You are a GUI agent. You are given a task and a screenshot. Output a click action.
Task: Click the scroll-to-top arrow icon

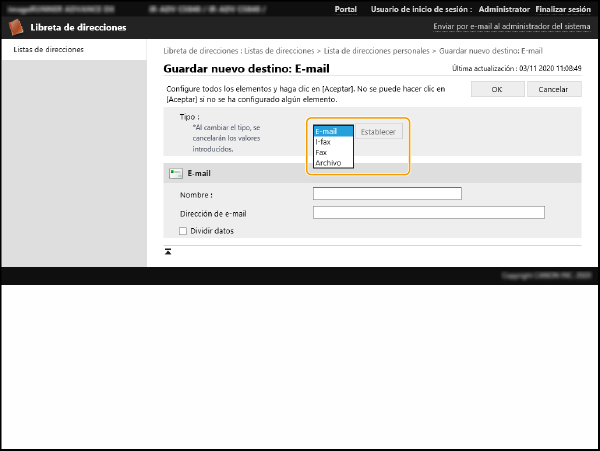coord(168,251)
